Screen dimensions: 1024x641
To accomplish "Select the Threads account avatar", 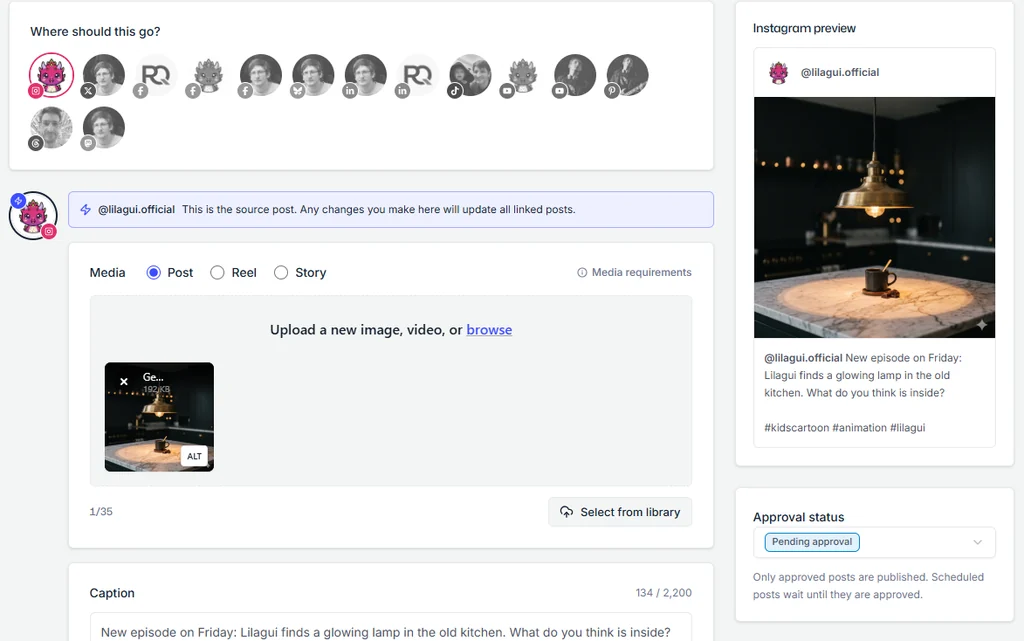I will pos(52,127).
